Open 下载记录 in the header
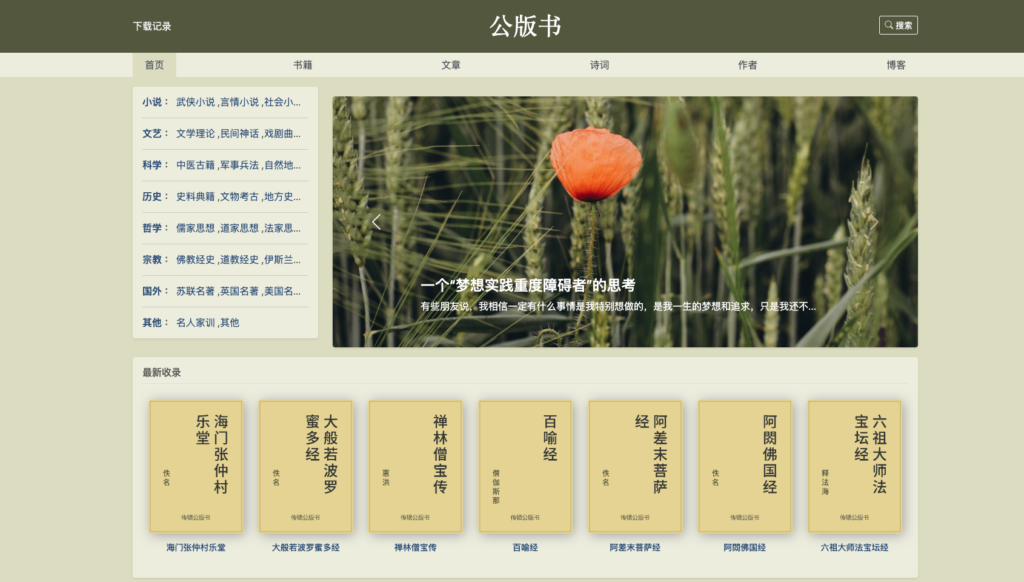This screenshot has width=1024, height=582. (x=152, y=26)
